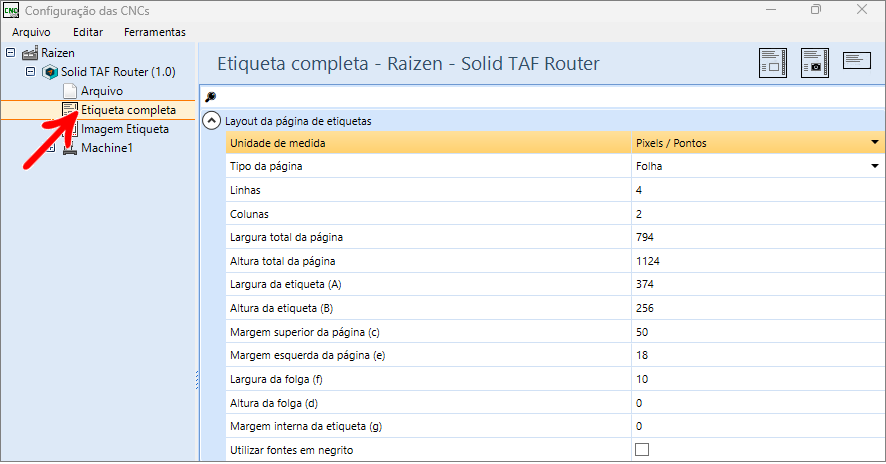Click the search key icon in filter bar
Image resolution: width=886 pixels, height=464 pixels.
(210, 97)
